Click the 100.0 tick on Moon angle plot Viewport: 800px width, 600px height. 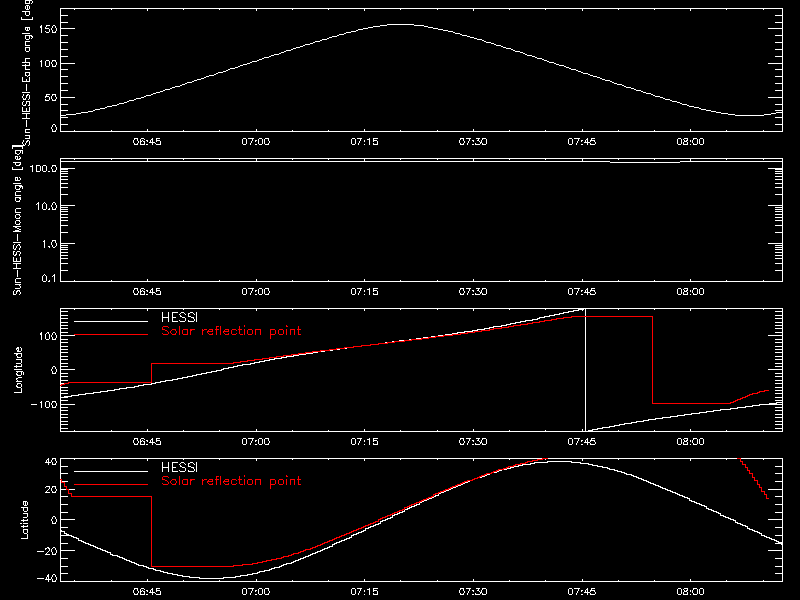43,169
